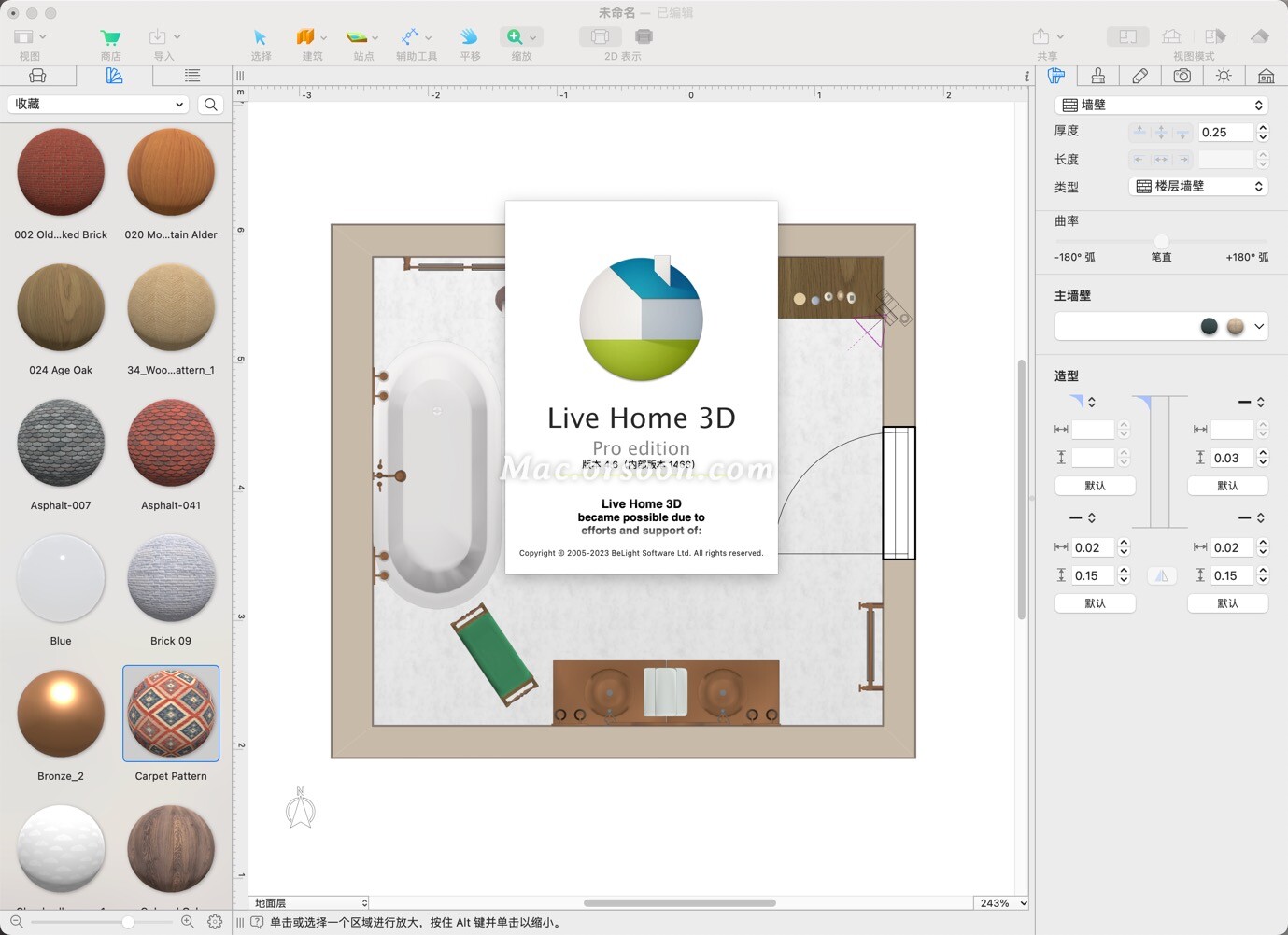Click the 厚度 thickness value field

pyautogui.click(x=1225, y=132)
